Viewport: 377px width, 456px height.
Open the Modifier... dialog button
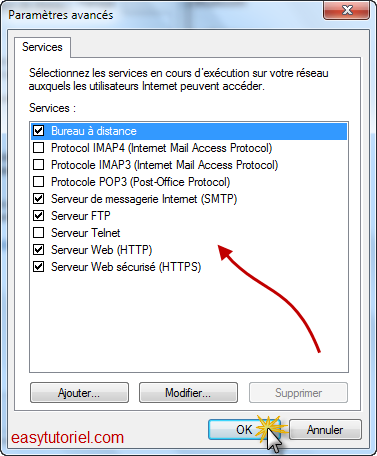188,393
